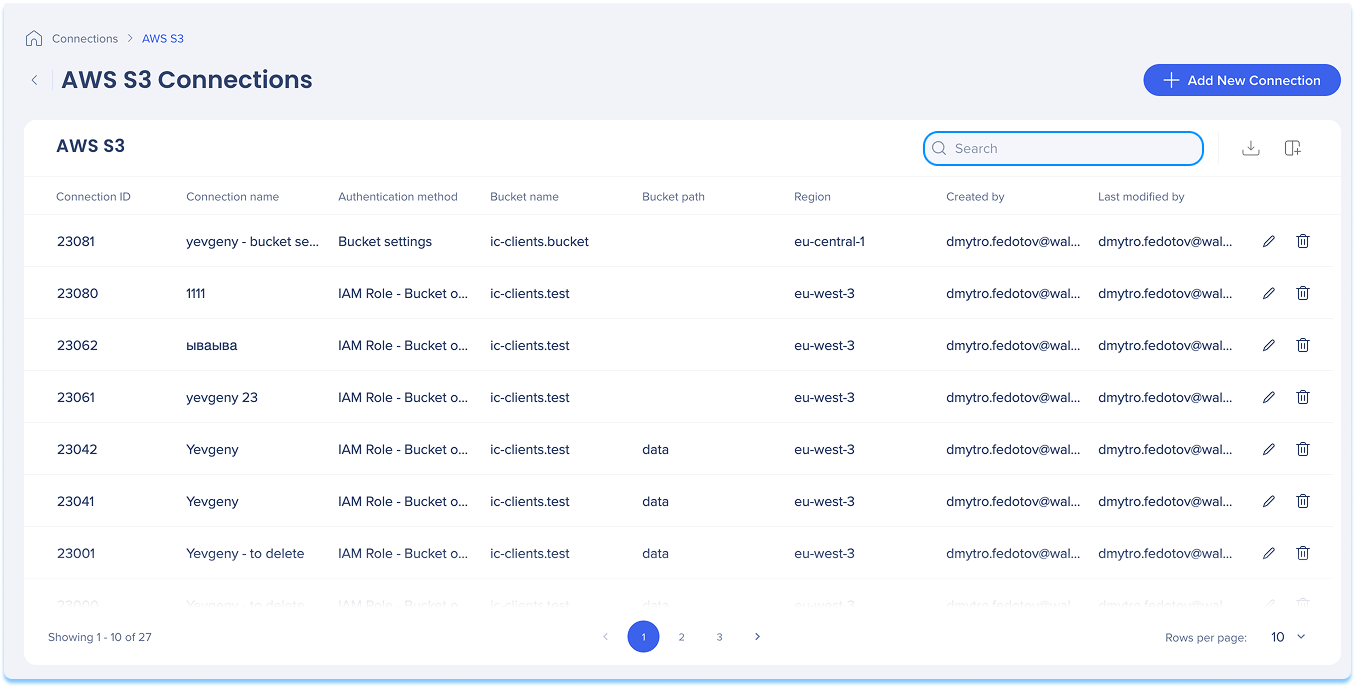Click Bucket name column header
This screenshot has width=1355, height=687.
pyautogui.click(x=524, y=197)
